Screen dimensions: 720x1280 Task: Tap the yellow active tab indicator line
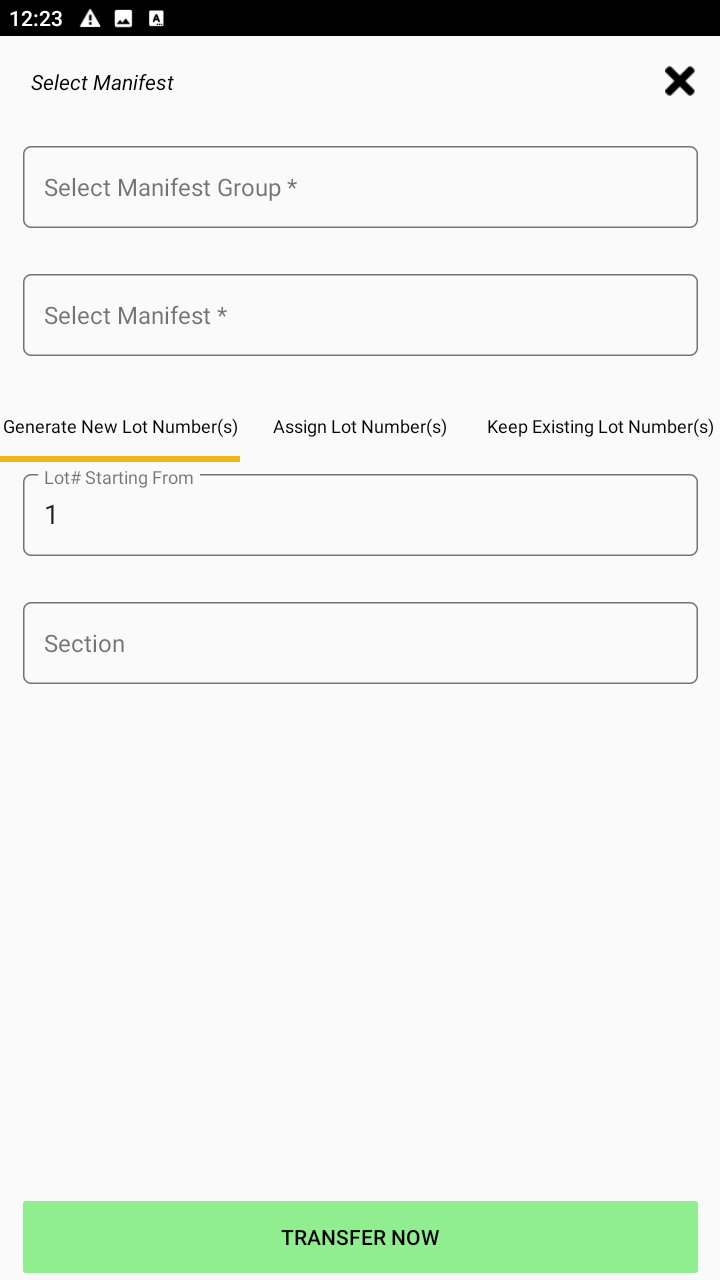(x=120, y=459)
